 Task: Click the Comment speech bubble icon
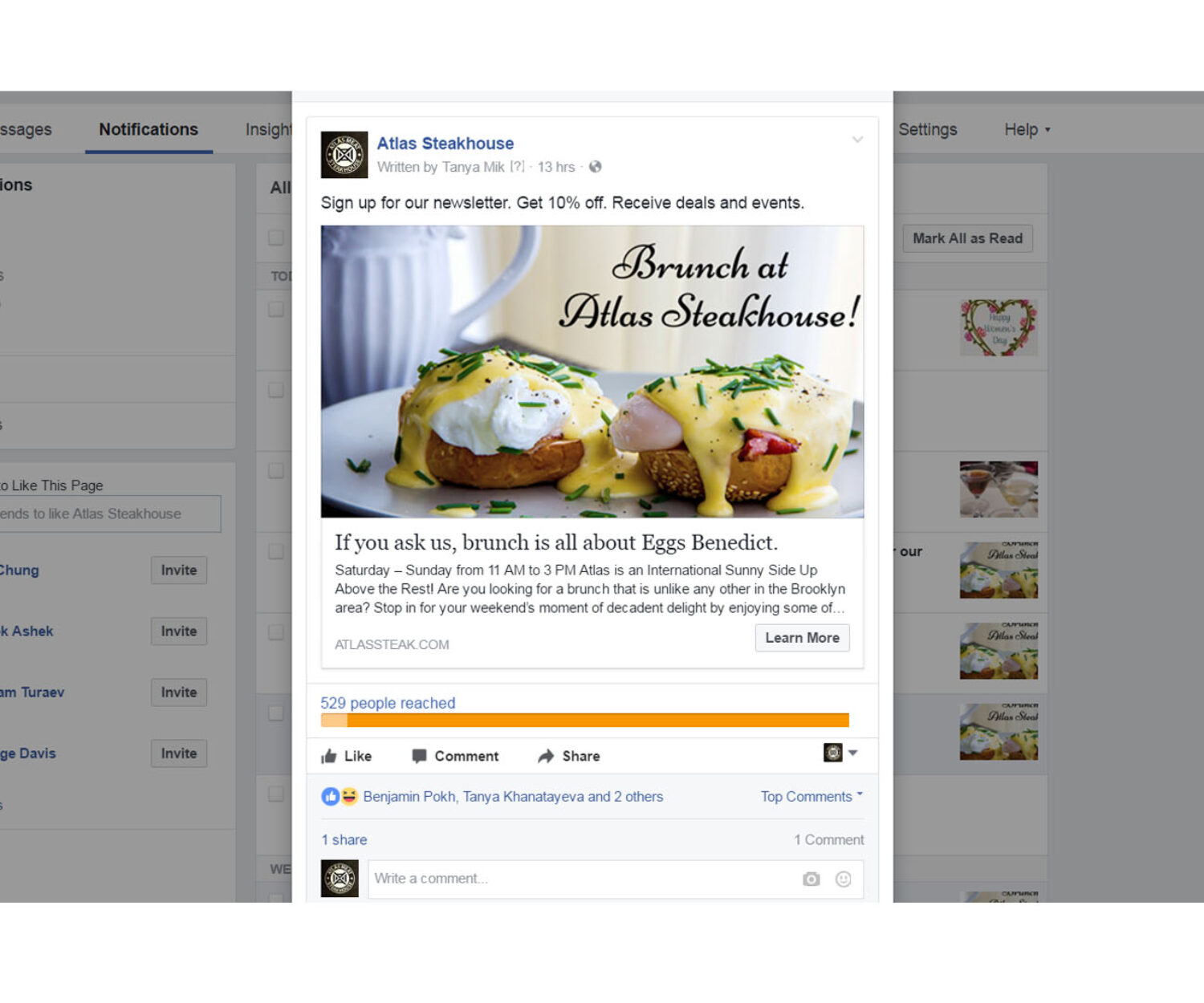click(419, 756)
